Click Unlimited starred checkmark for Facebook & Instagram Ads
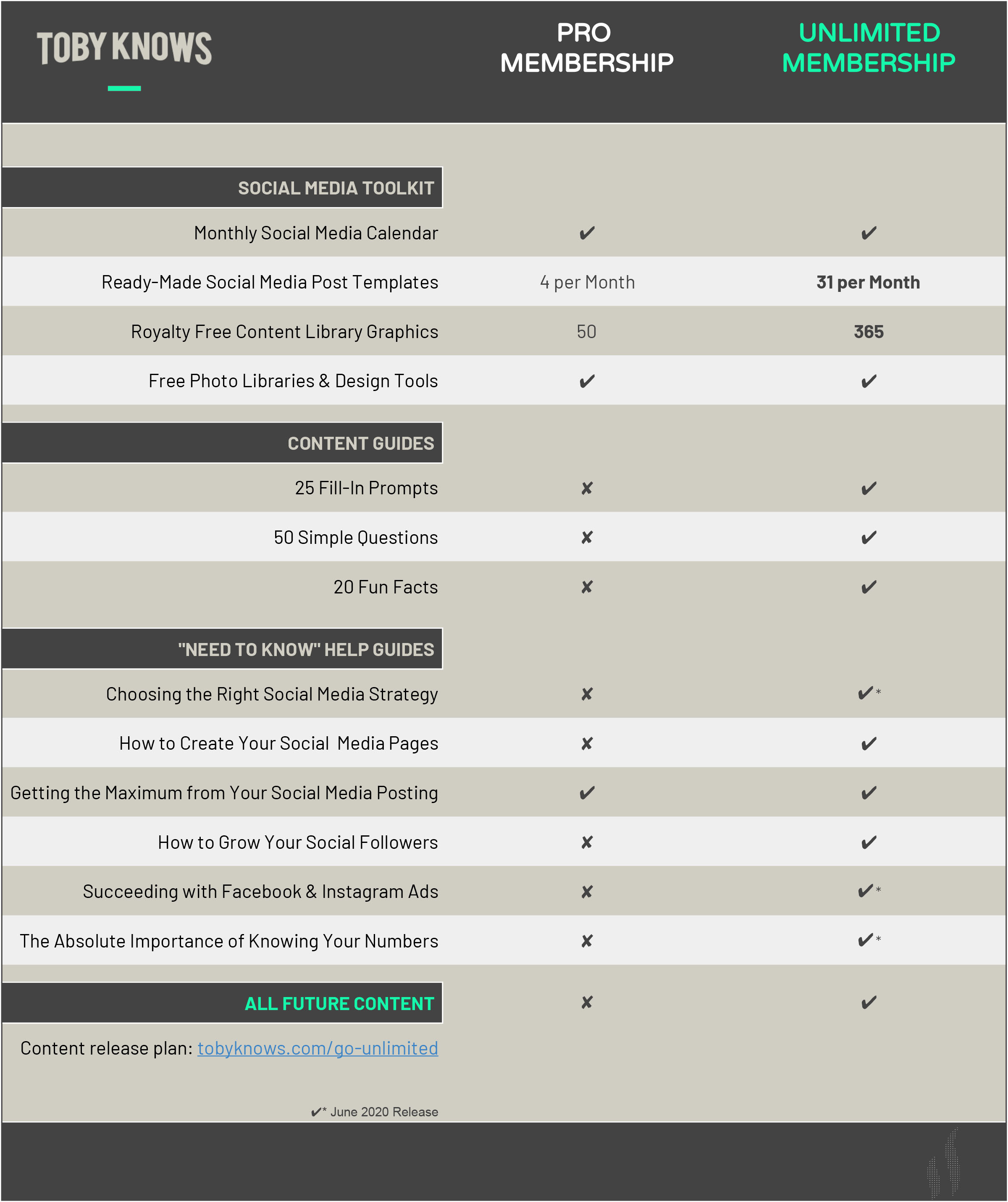1008x1202 pixels. (867, 891)
